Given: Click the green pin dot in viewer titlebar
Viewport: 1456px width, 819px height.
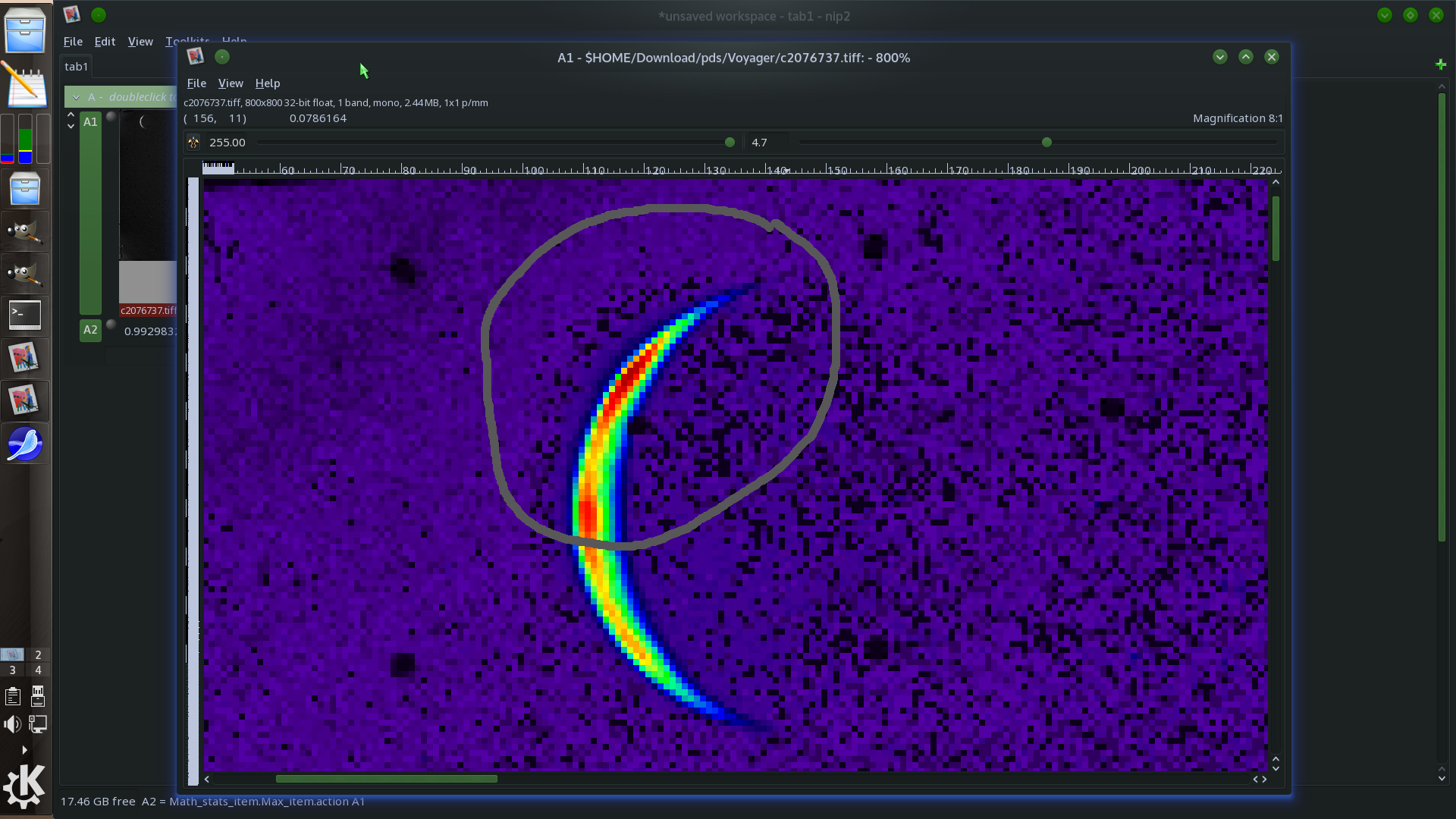Looking at the screenshot, I should [x=222, y=57].
